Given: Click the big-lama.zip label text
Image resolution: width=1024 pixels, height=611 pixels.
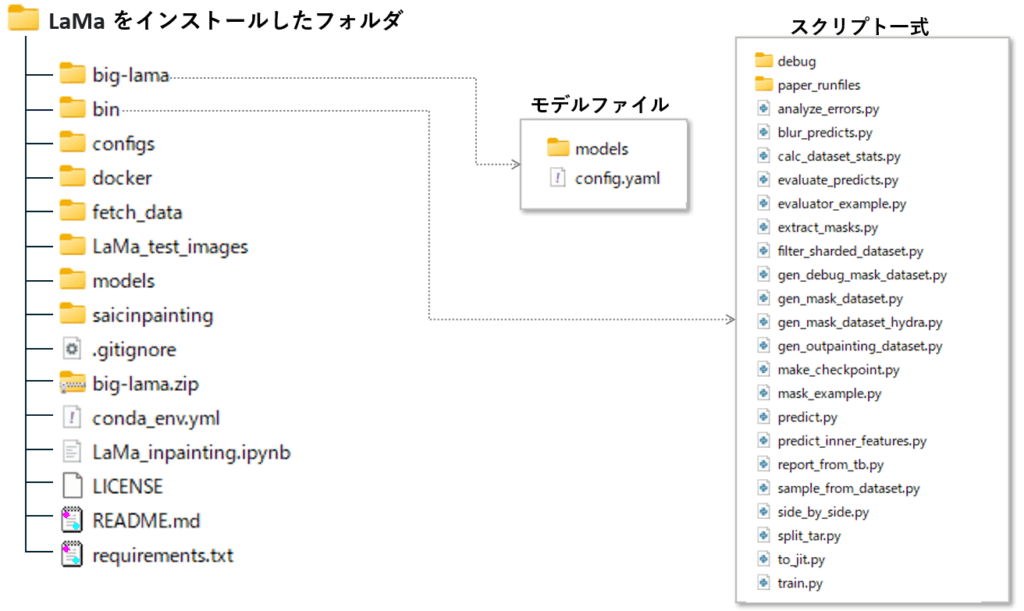Looking at the screenshot, I should (145, 384).
